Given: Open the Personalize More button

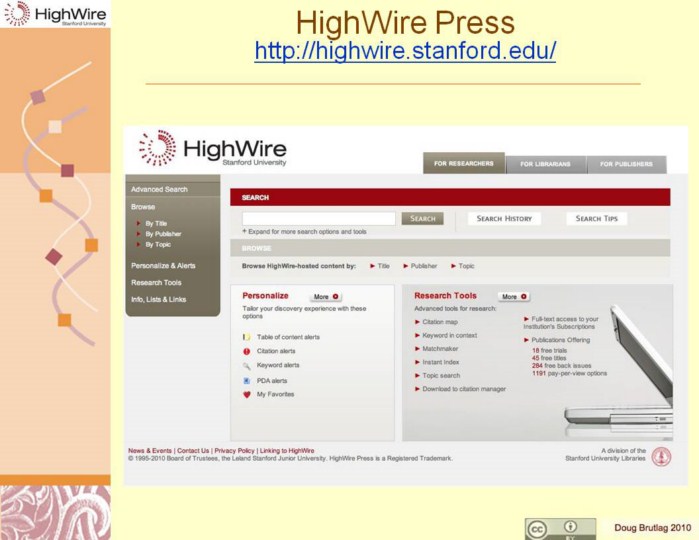Looking at the screenshot, I should (x=325, y=297).
